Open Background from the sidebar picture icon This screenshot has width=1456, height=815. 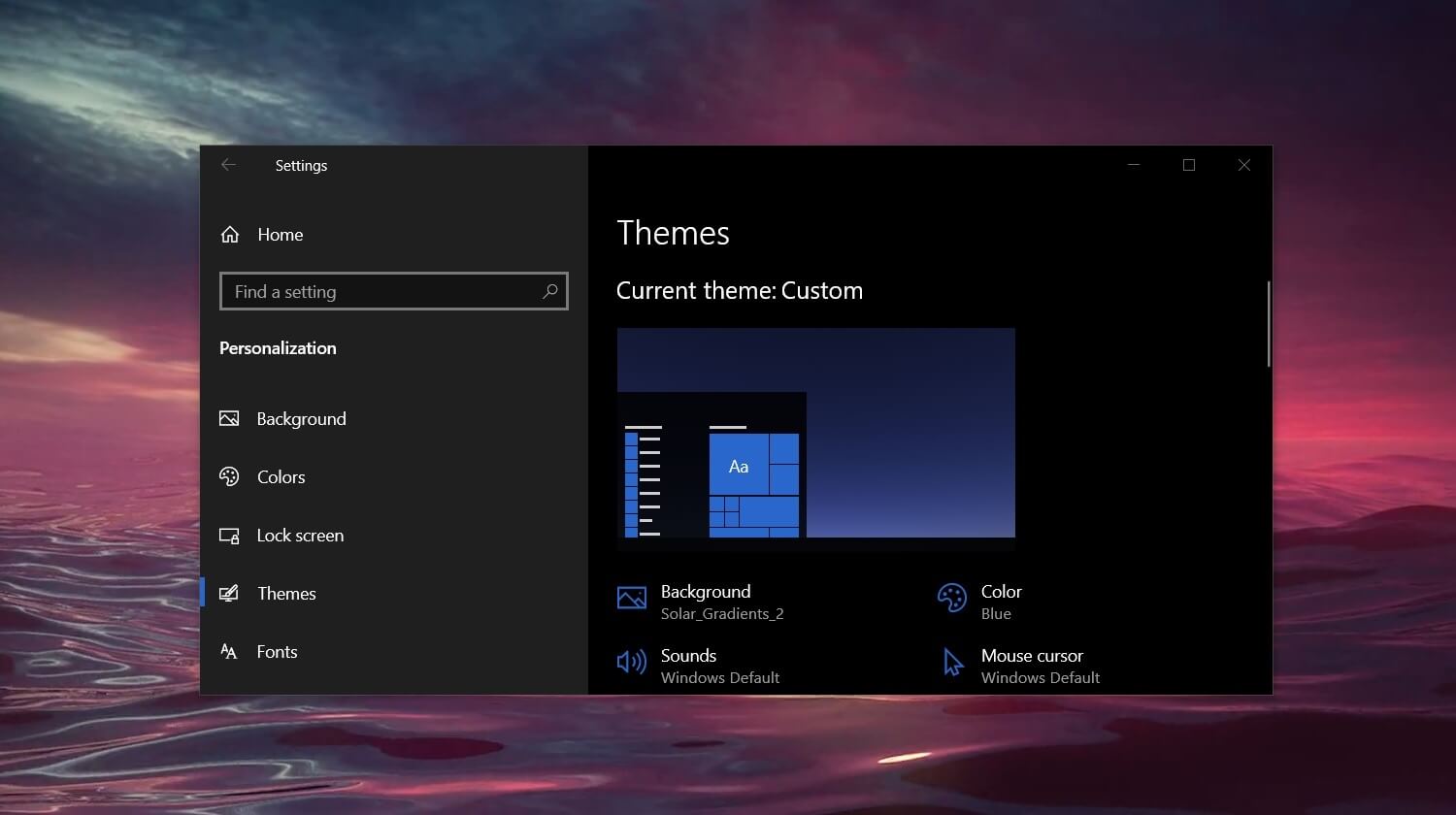[x=229, y=419]
